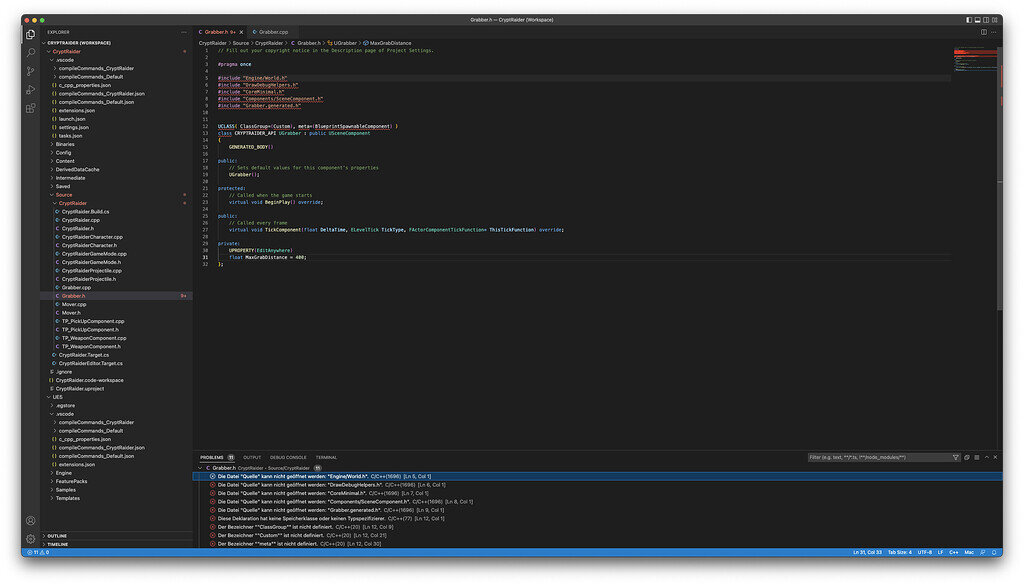Click the split editor right icon

point(983,32)
